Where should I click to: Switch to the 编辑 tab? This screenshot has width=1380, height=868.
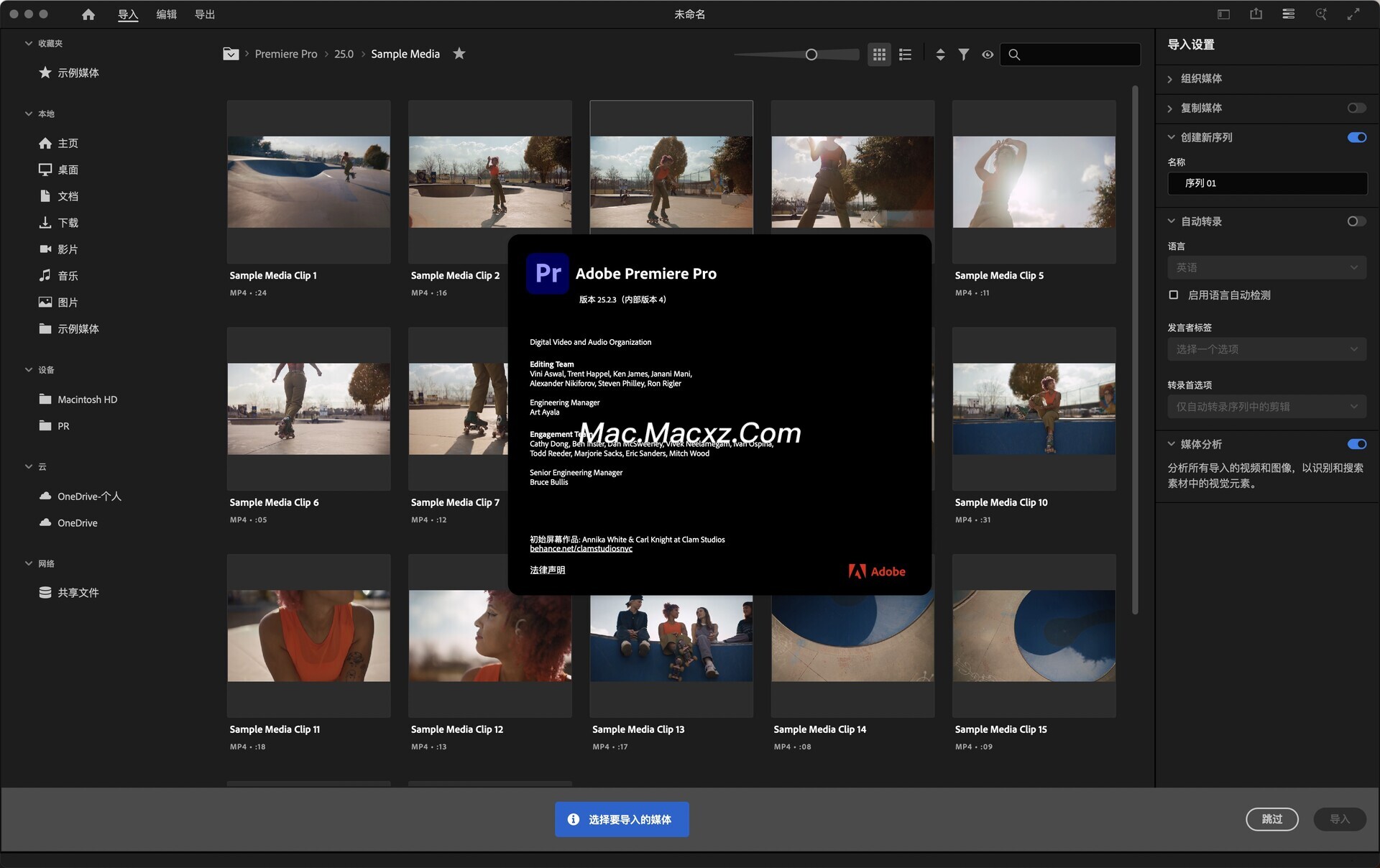pyautogui.click(x=166, y=14)
